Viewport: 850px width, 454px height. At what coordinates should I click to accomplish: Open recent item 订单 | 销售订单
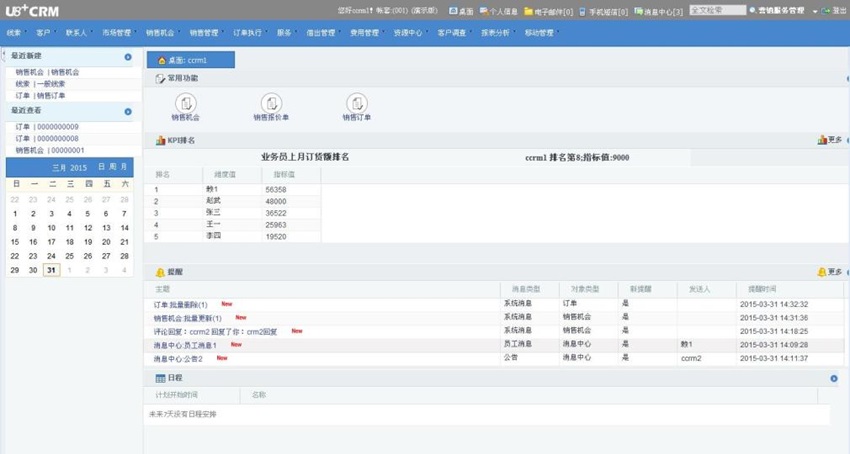pyautogui.click(x=40, y=95)
